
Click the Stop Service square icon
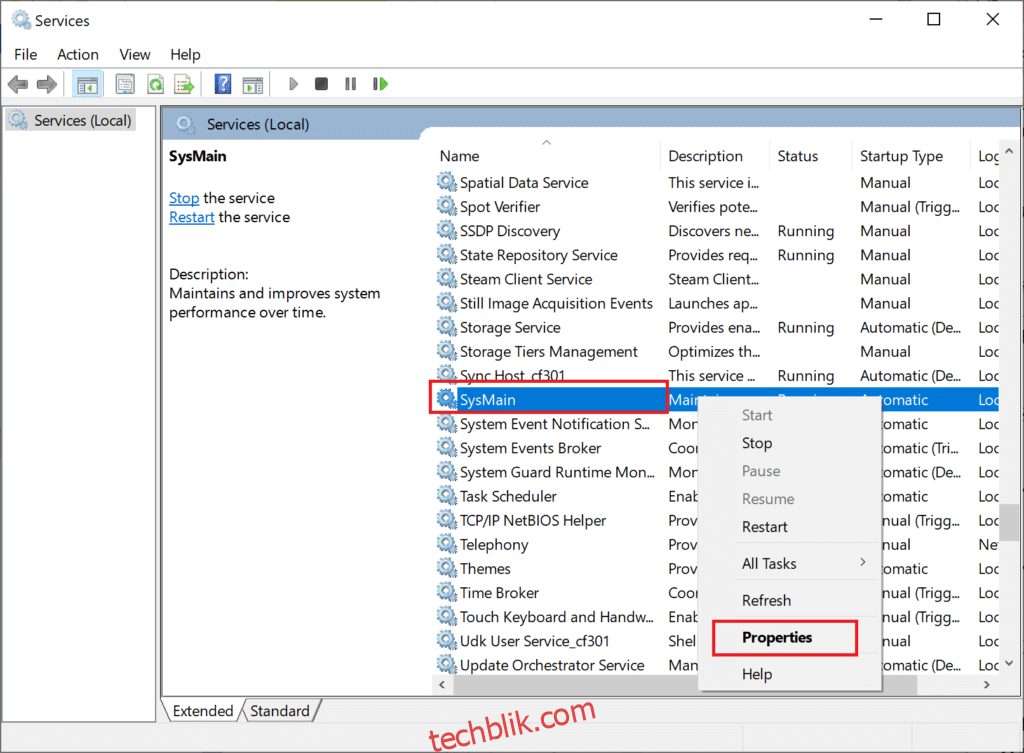[x=321, y=84]
